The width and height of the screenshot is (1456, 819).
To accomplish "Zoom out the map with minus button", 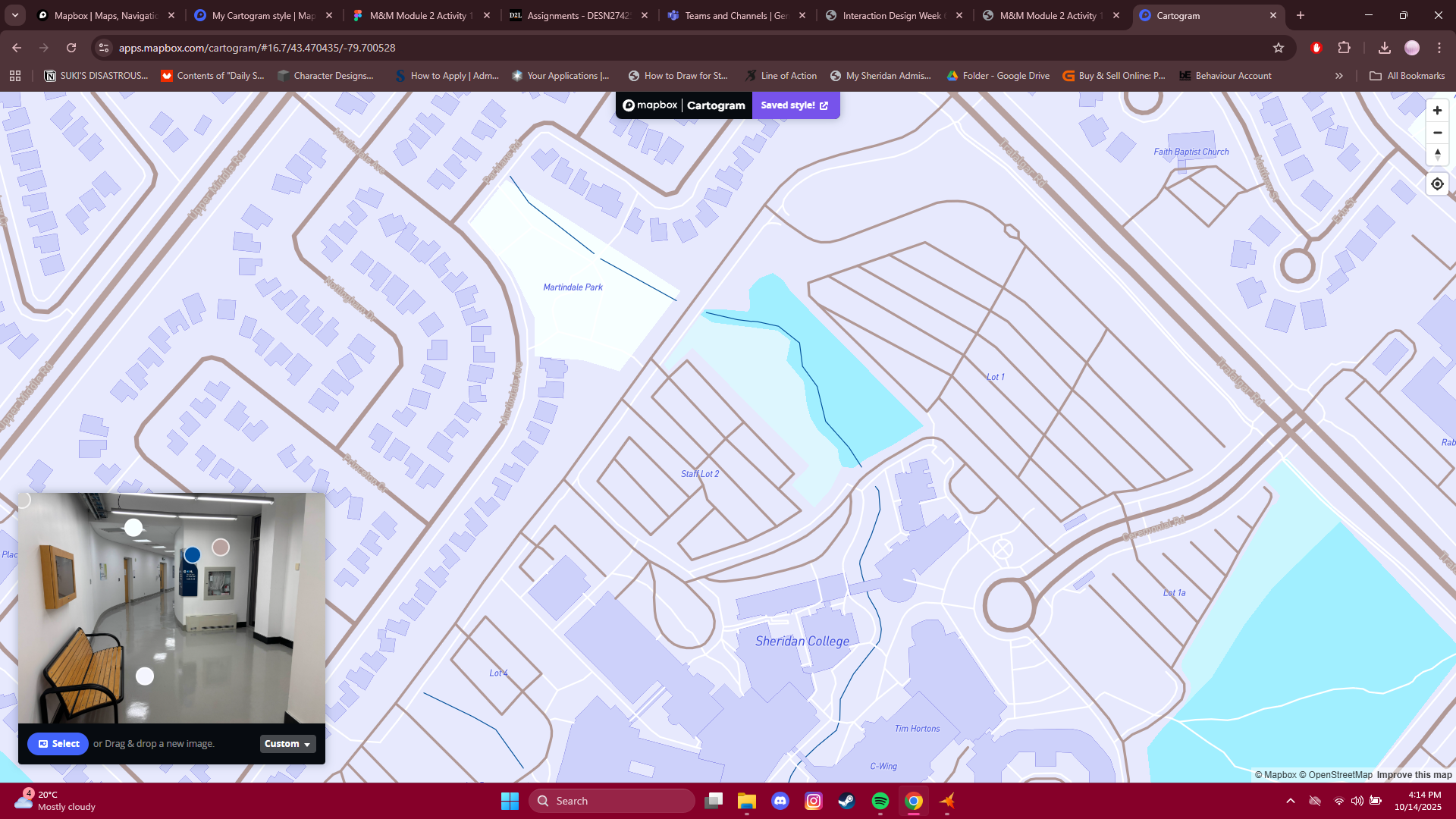I will click(1437, 133).
